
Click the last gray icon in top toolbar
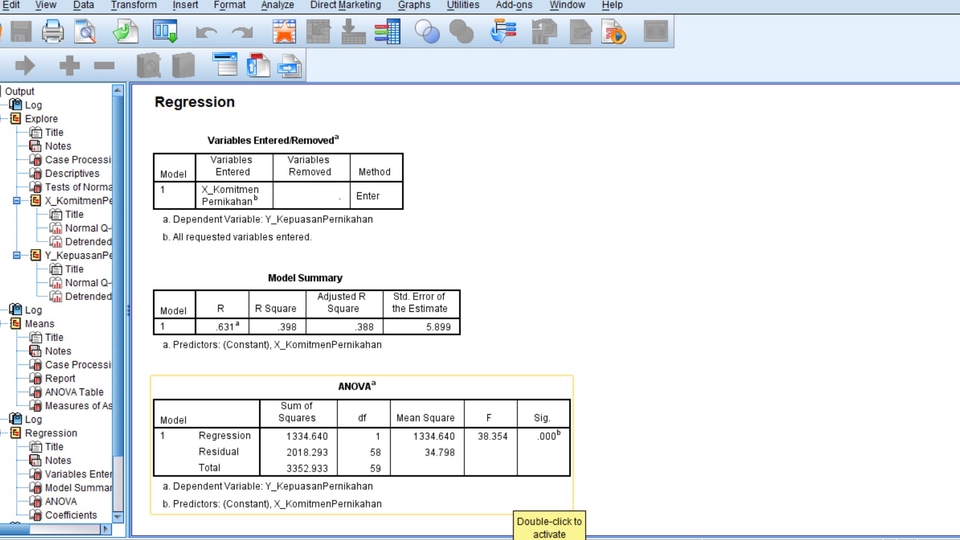[x=656, y=32]
